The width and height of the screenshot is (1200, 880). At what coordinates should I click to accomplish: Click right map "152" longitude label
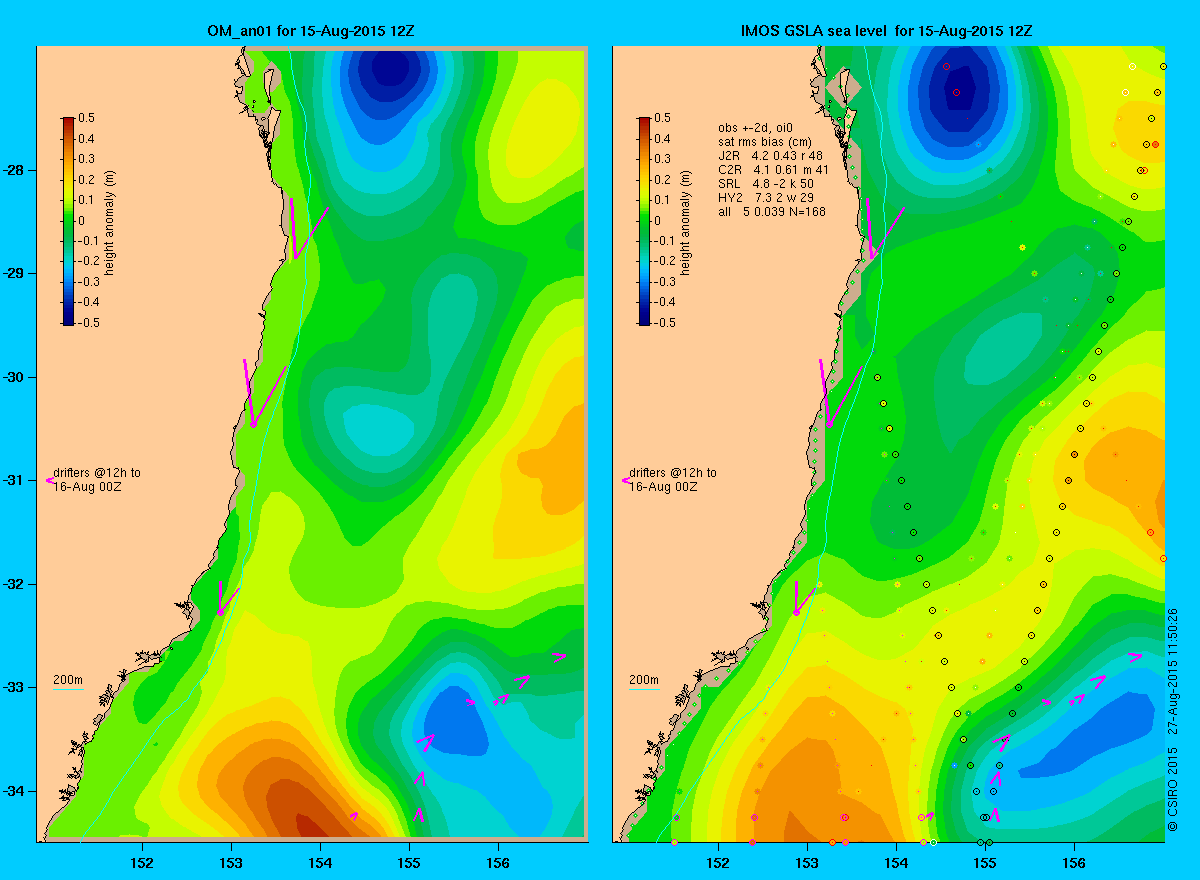(x=718, y=861)
